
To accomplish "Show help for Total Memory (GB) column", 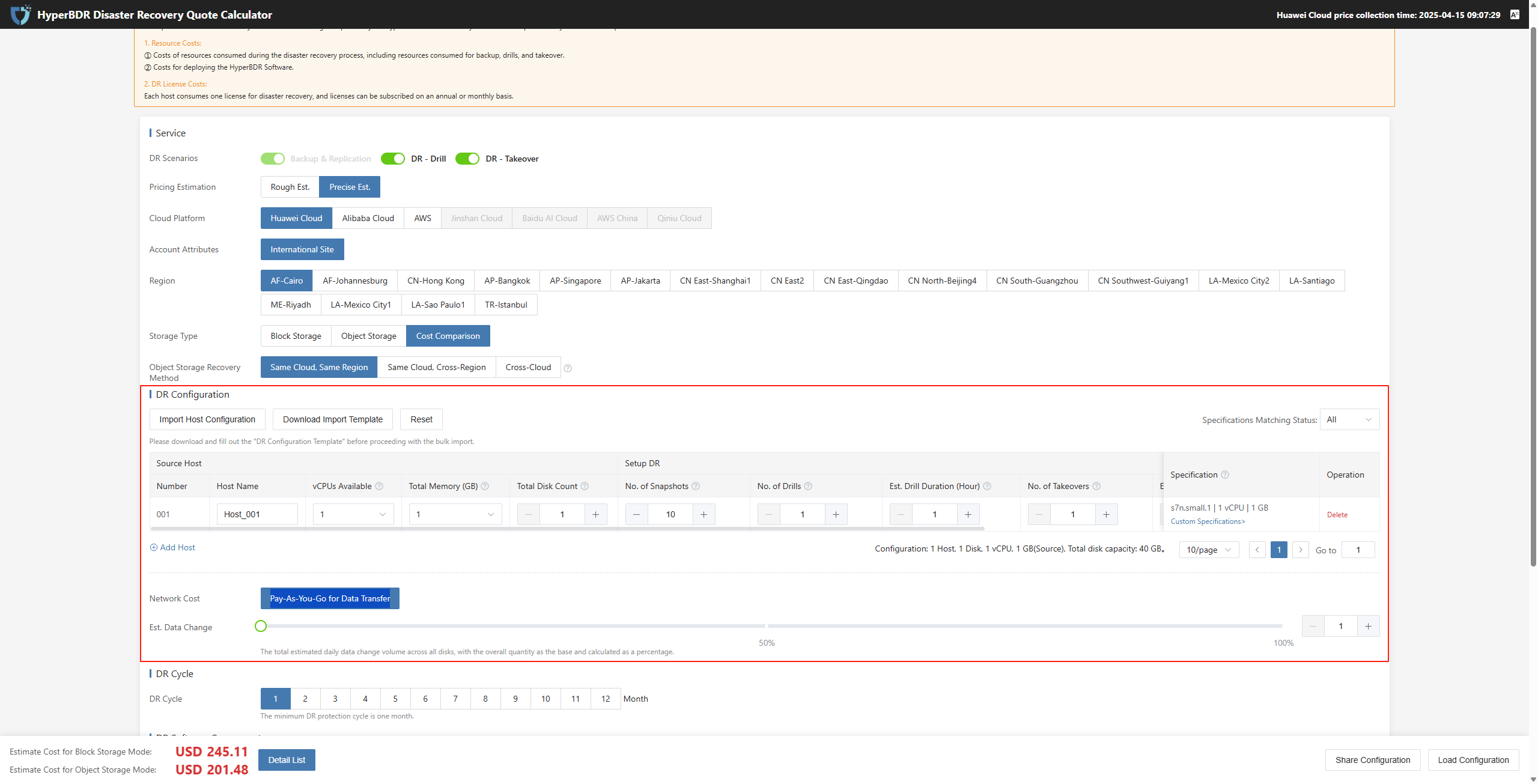I will [x=485, y=486].
